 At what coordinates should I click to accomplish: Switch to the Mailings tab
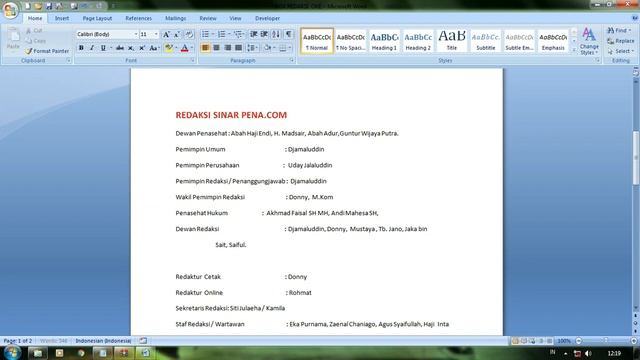[x=176, y=18]
